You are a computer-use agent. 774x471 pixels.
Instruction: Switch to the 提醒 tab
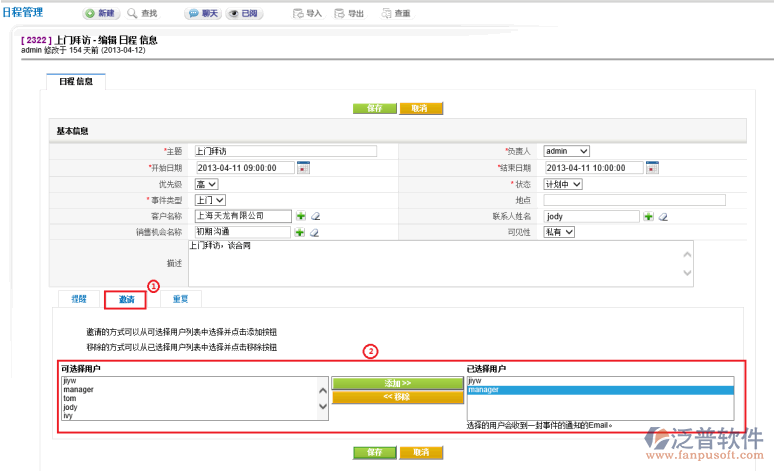tap(78, 299)
